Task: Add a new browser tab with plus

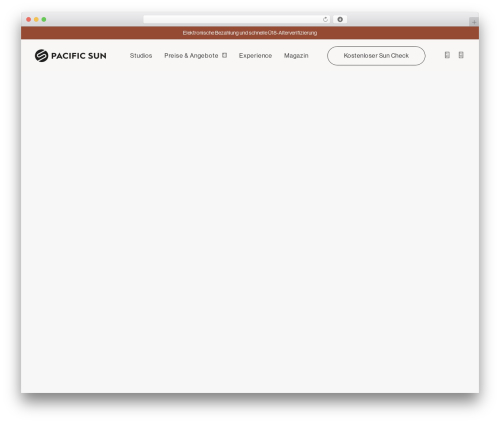Action: click(474, 22)
